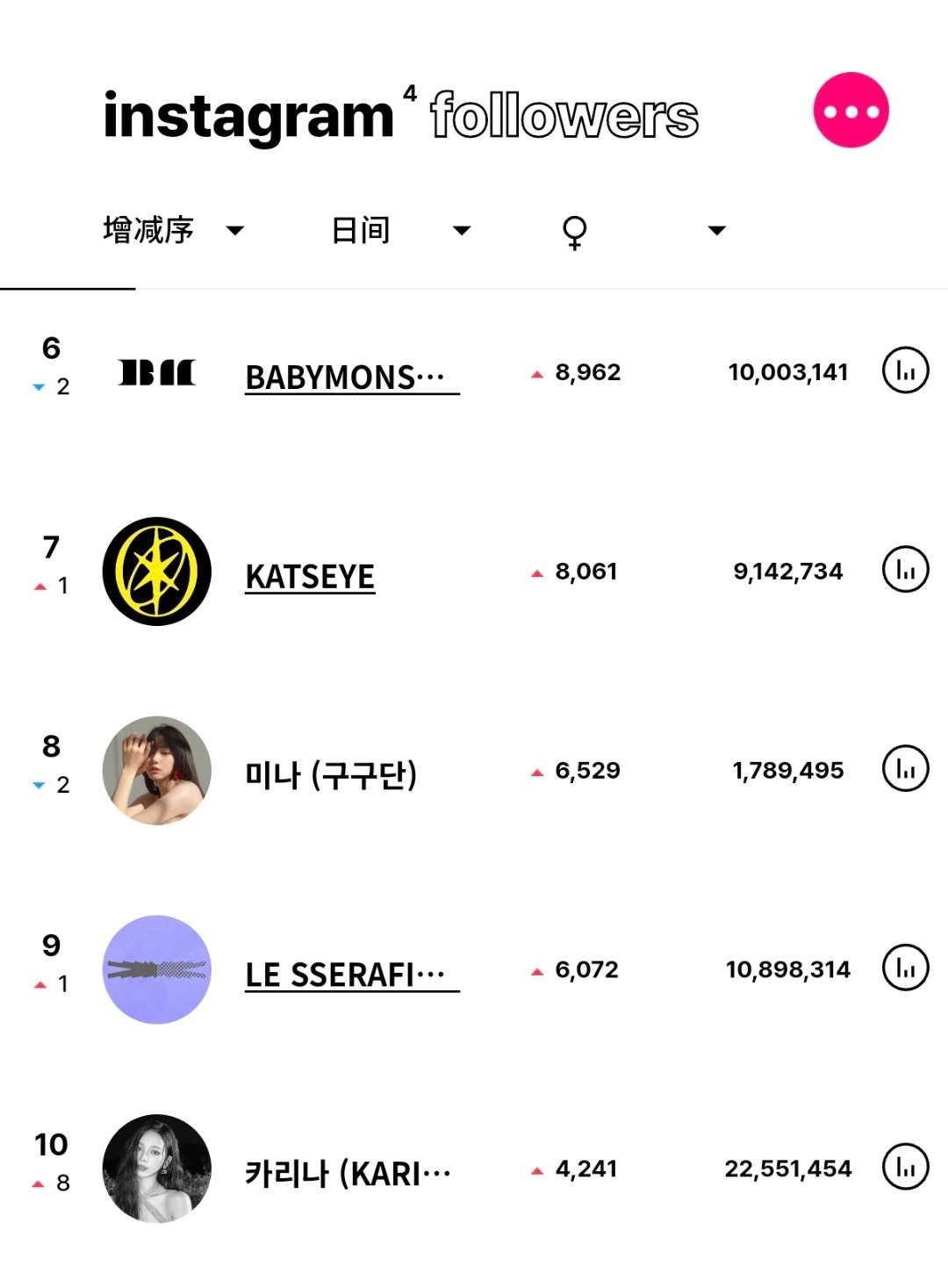Open chart icon for BABYMONSTER row

tap(905, 371)
